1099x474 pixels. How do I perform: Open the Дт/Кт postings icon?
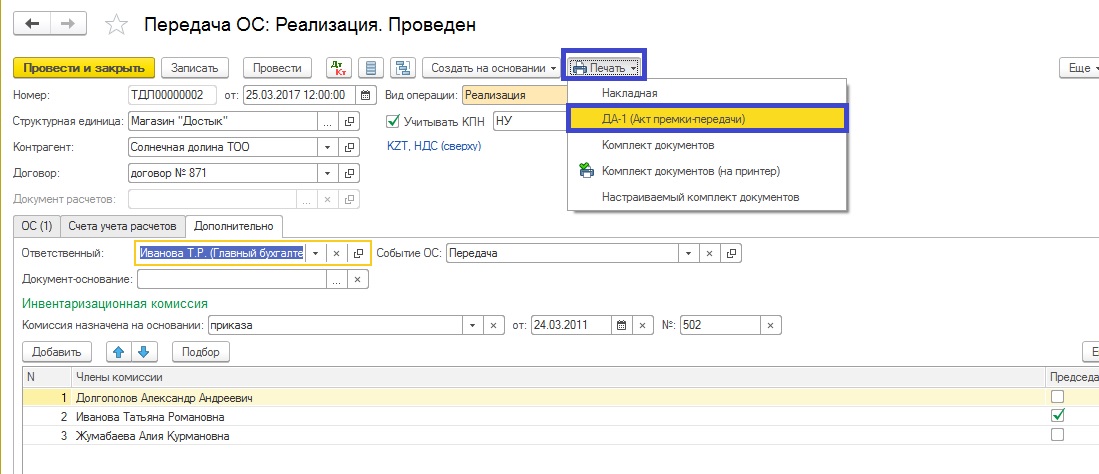338,68
